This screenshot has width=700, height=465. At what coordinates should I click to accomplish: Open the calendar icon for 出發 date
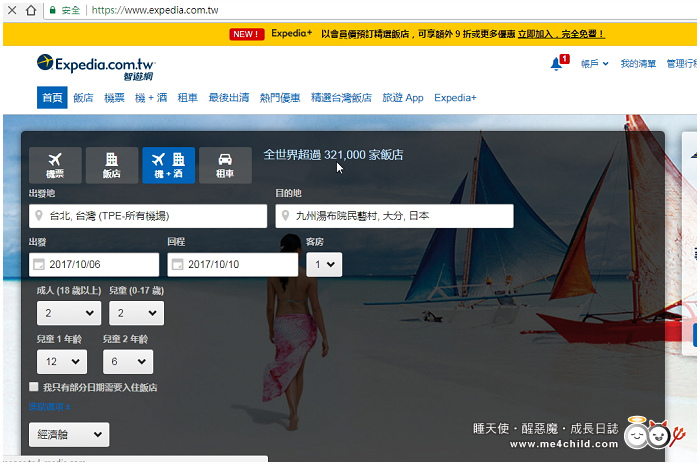tap(39, 265)
